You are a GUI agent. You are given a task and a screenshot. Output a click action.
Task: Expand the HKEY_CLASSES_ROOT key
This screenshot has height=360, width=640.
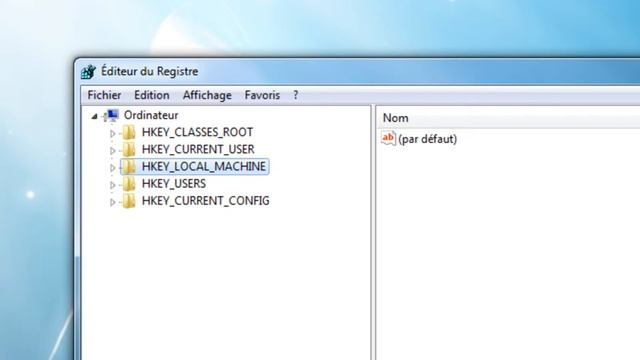pos(113,133)
